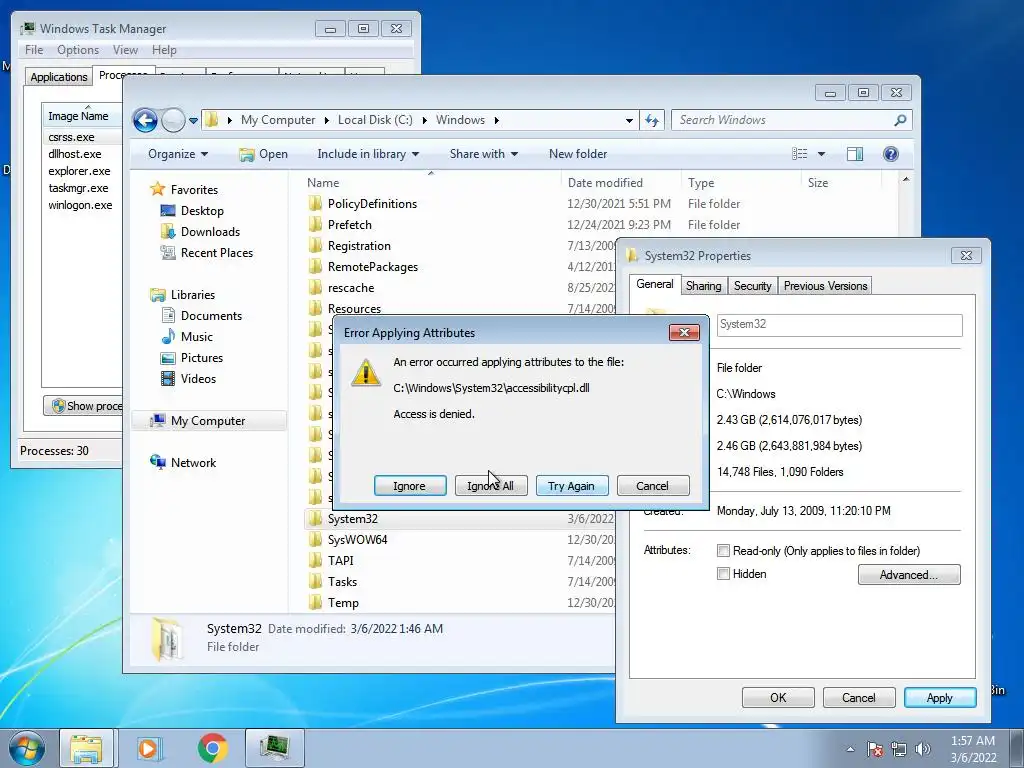Select My Computer in the navigation pane

[208, 421]
